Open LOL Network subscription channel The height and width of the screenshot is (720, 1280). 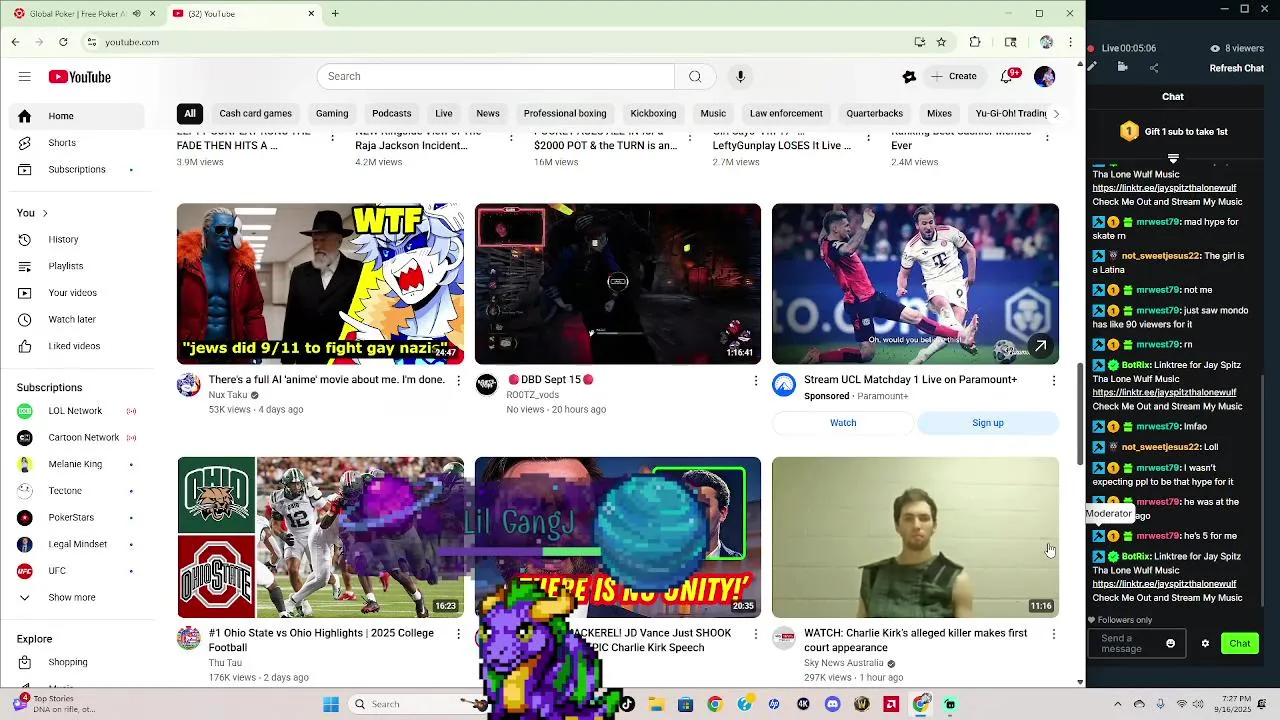click(75, 411)
